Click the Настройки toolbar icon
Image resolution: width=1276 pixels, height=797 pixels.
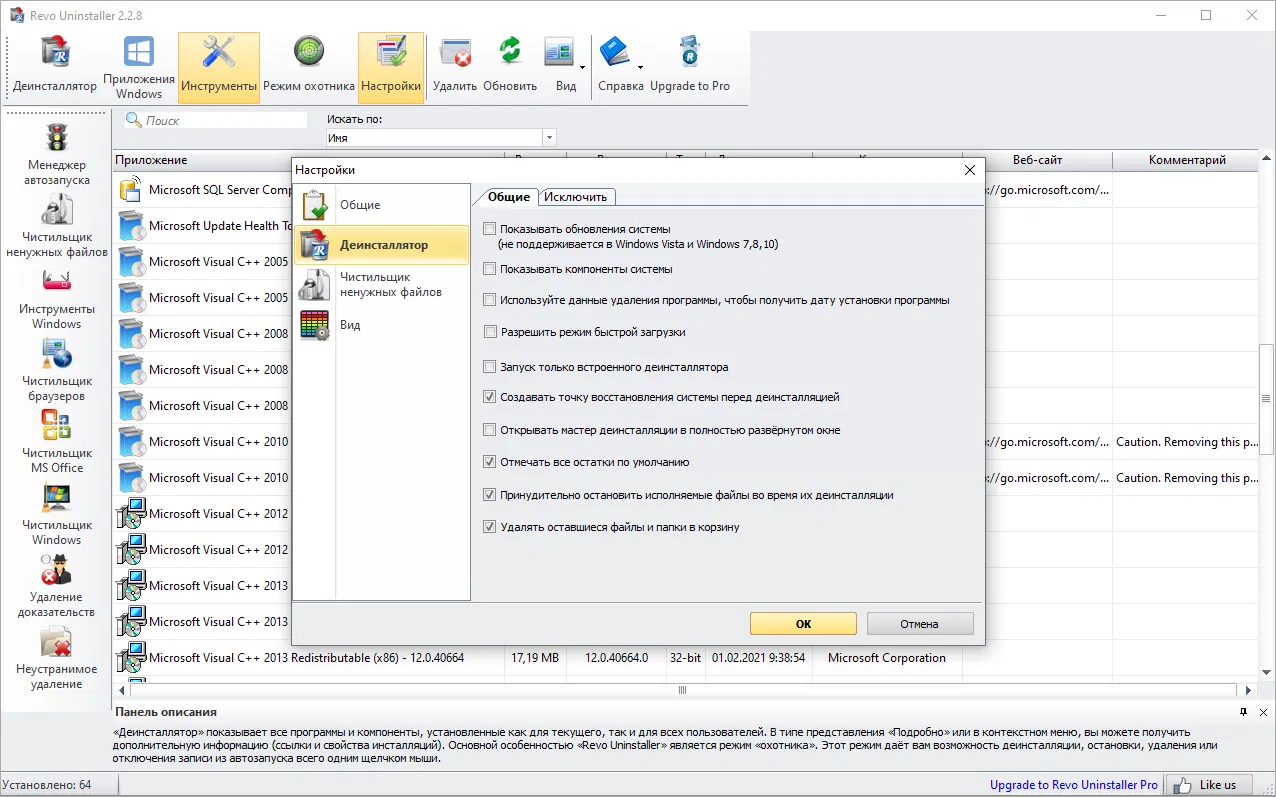click(391, 66)
